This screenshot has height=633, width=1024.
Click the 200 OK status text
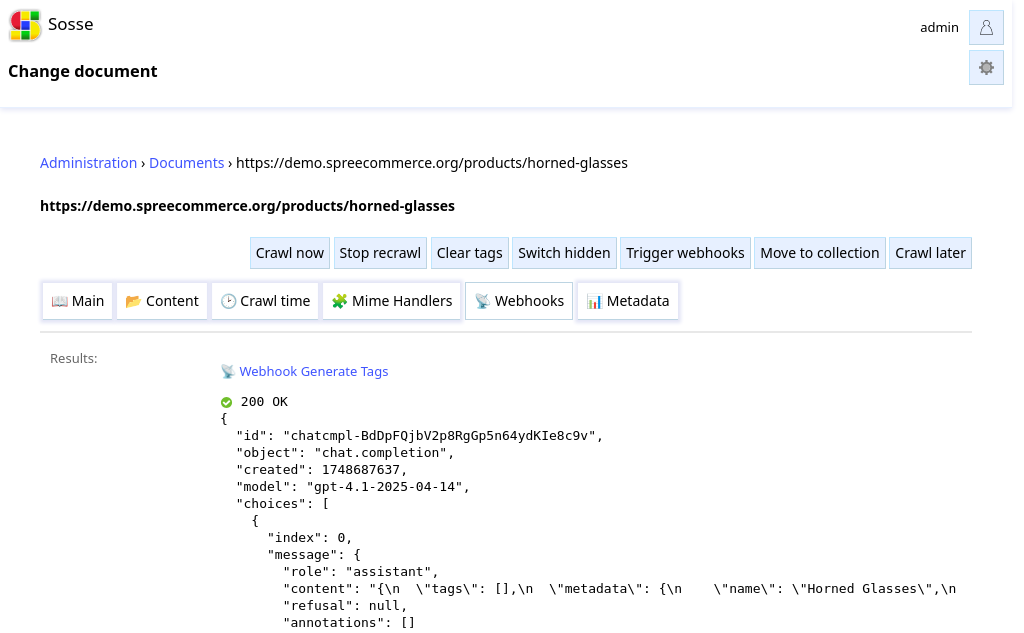(264, 402)
